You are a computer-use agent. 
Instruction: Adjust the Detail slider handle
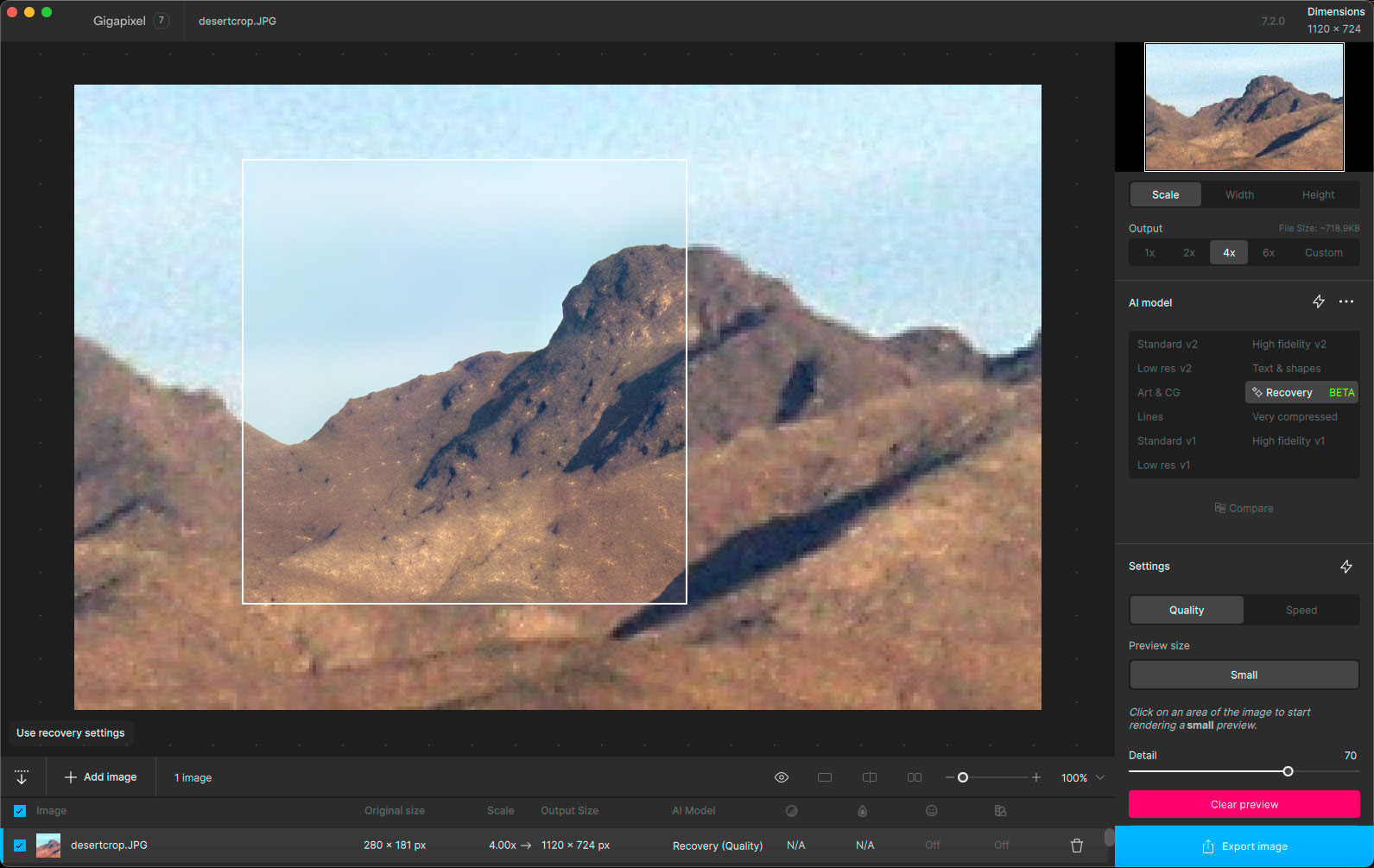tap(1288, 771)
